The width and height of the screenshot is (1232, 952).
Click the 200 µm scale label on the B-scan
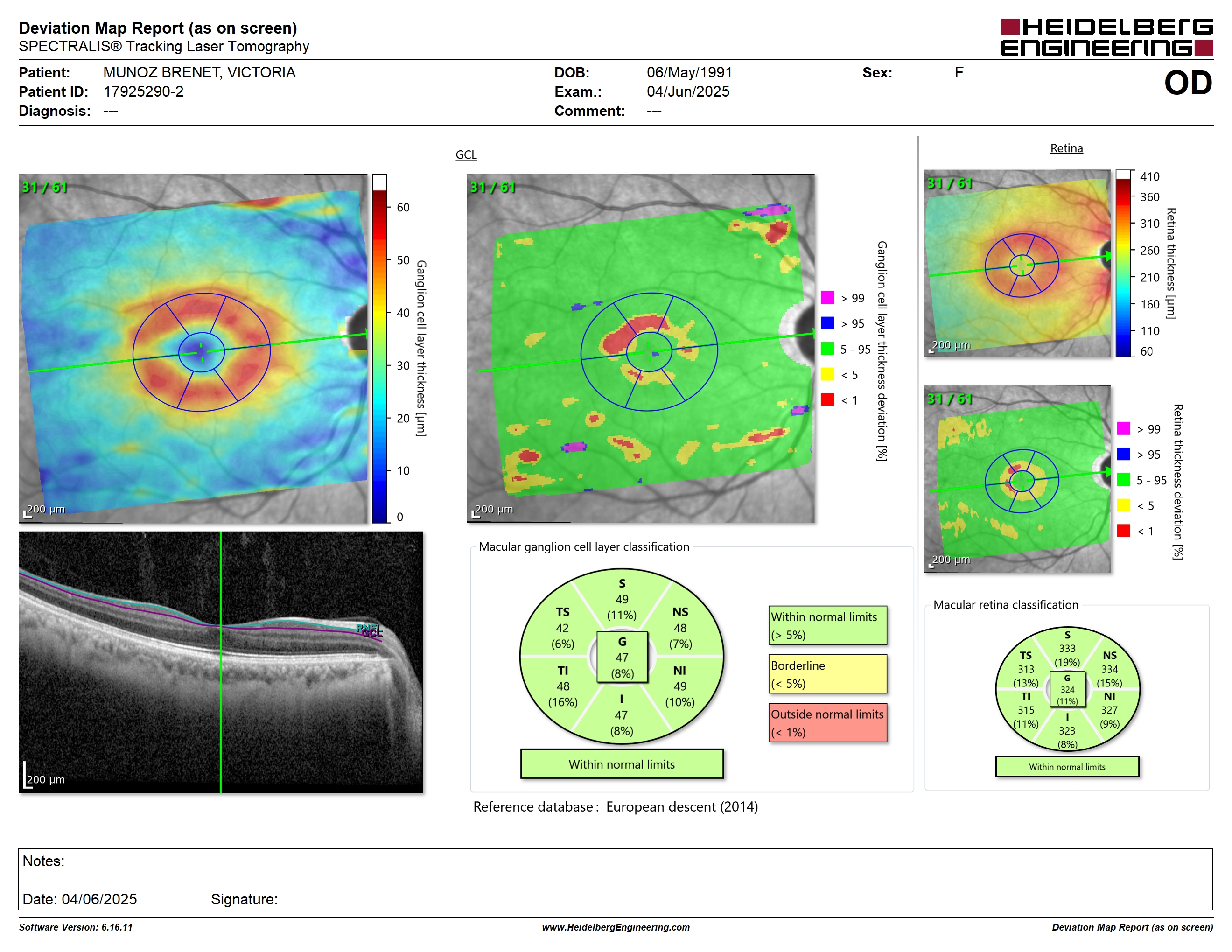coord(45,779)
